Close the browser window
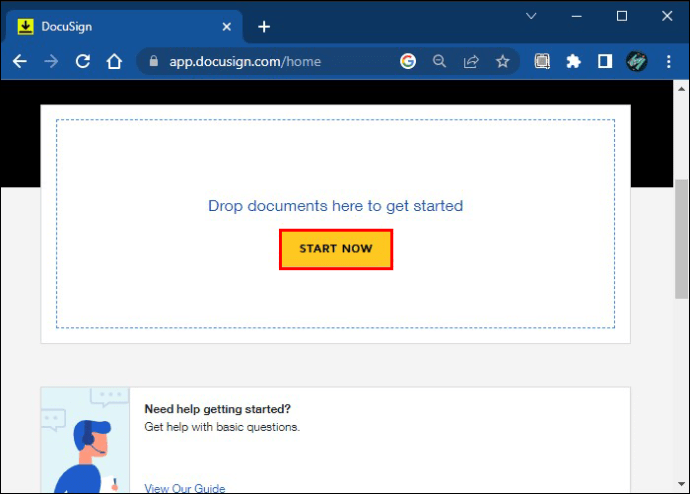 tap(667, 16)
